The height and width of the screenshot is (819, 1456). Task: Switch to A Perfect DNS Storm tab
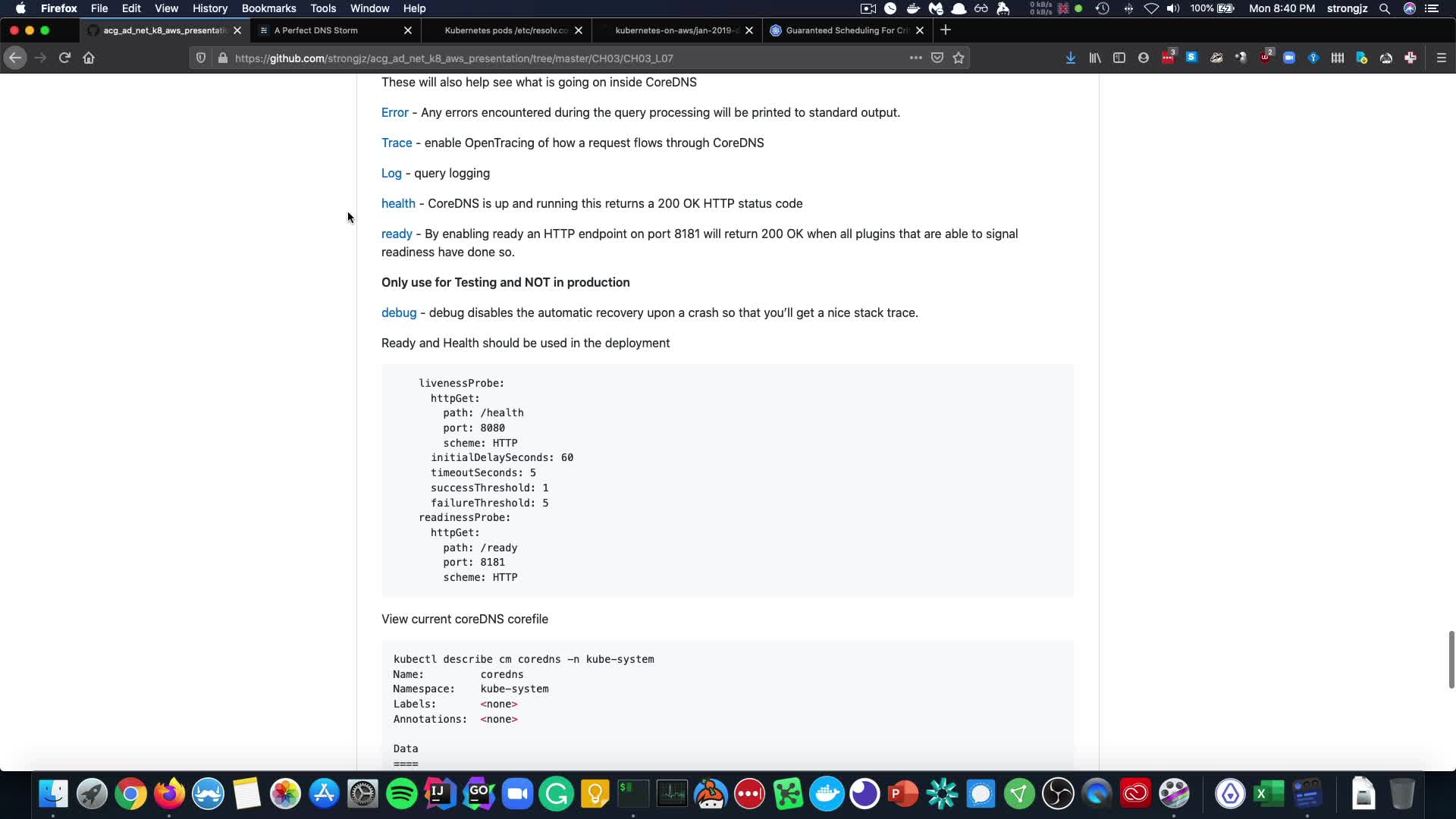pos(326,30)
